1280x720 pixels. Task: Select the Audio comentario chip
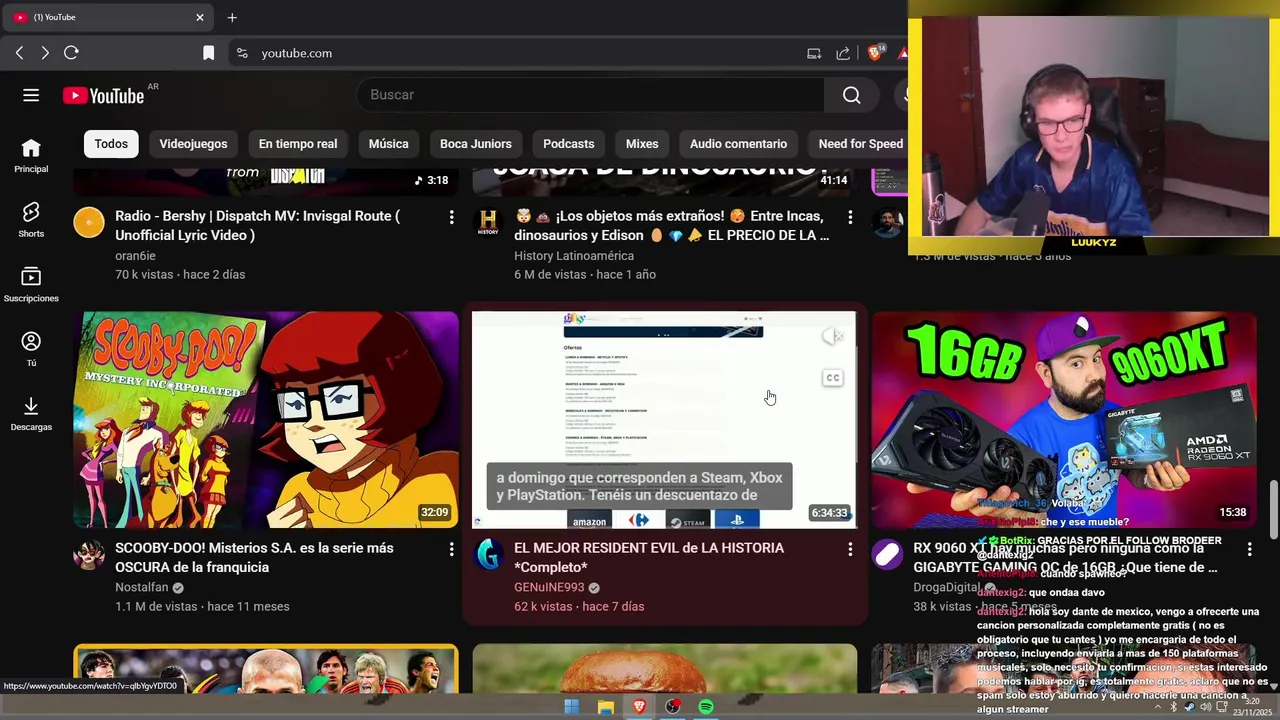point(738,144)
